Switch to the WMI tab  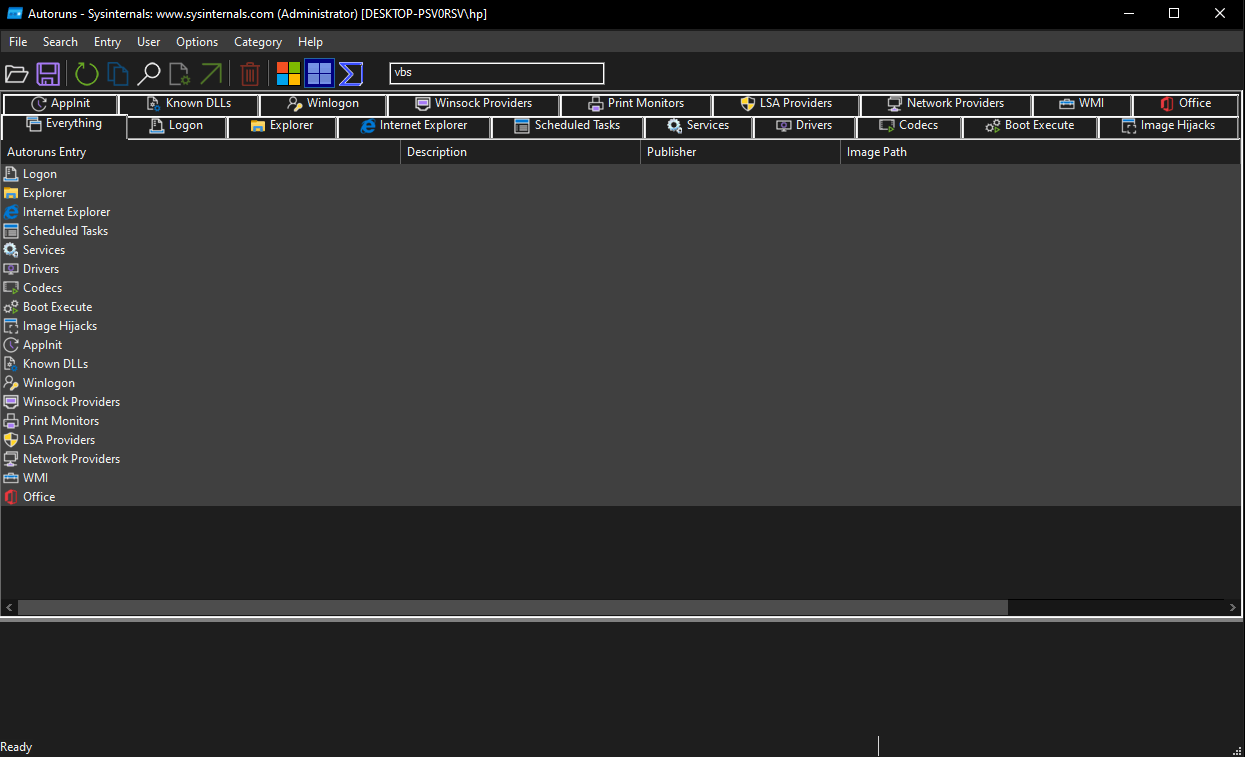1082,104
